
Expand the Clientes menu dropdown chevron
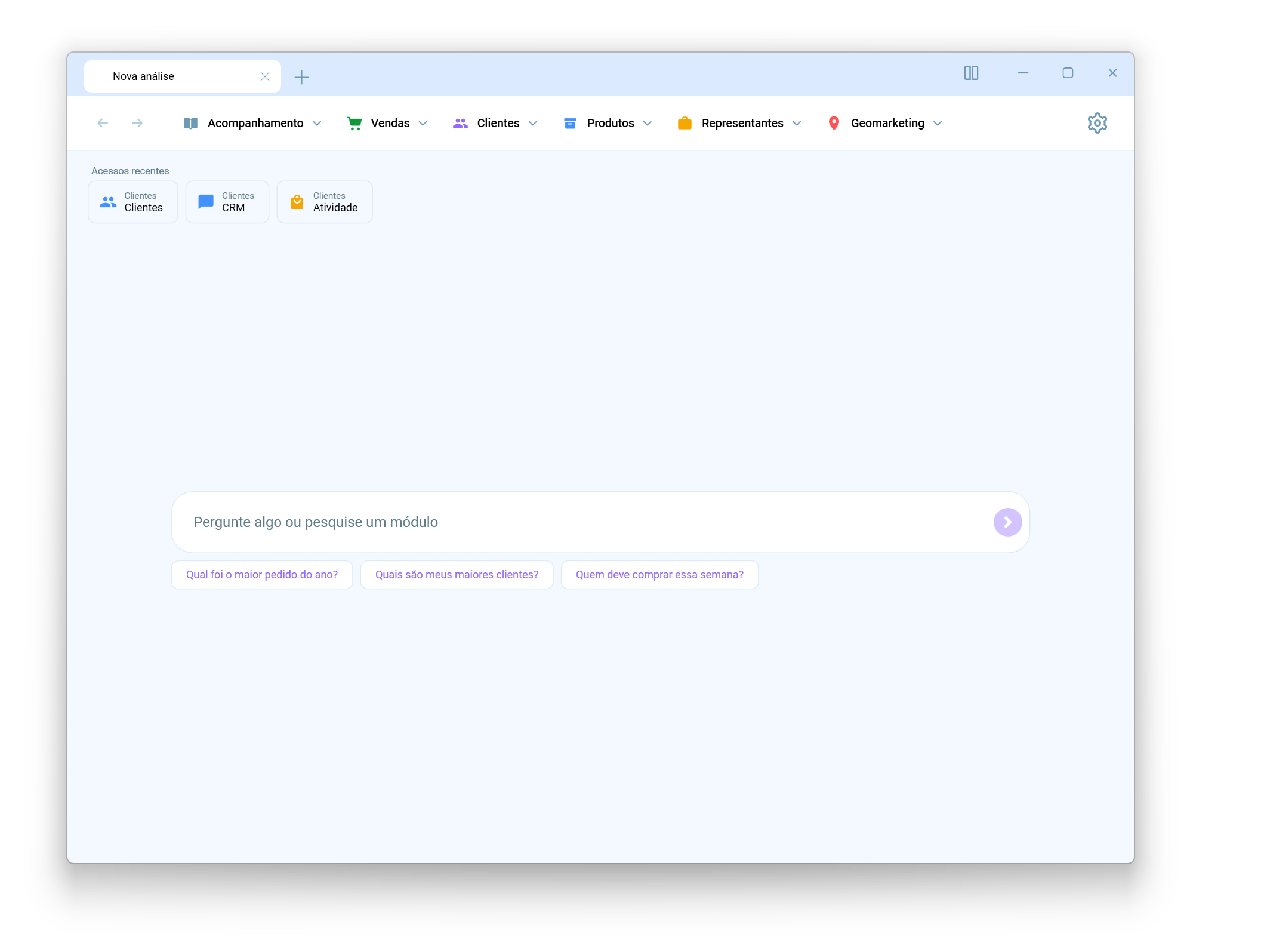(533, 124)
